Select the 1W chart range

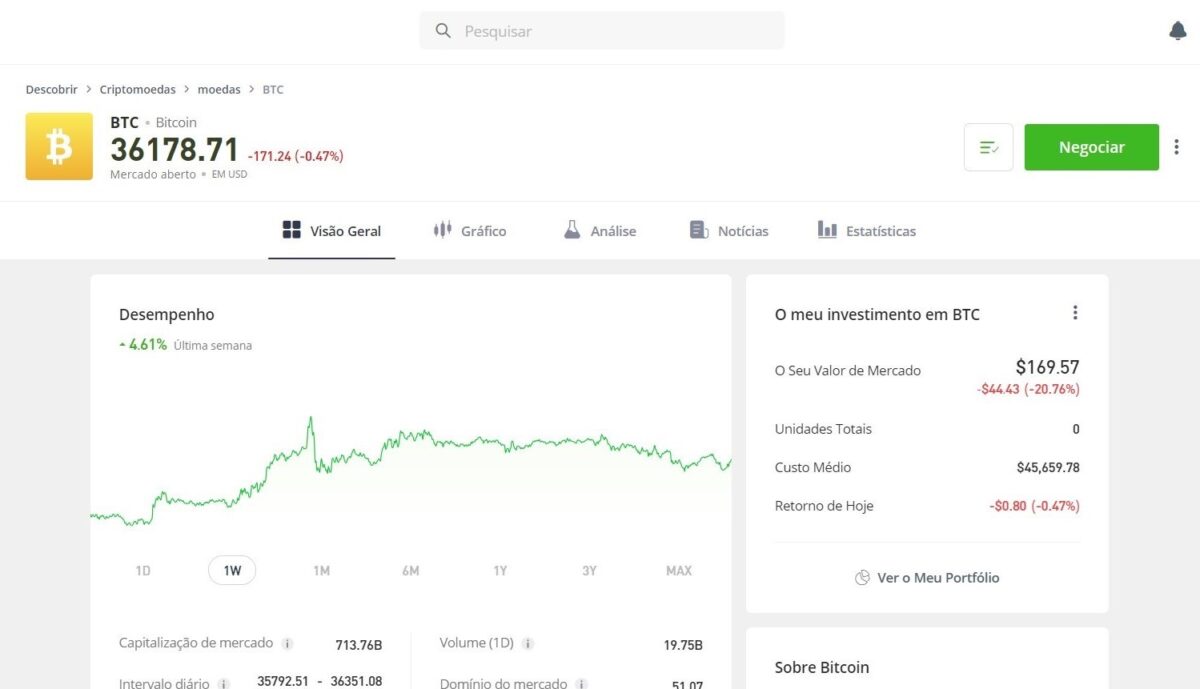(x=232, y=571)
